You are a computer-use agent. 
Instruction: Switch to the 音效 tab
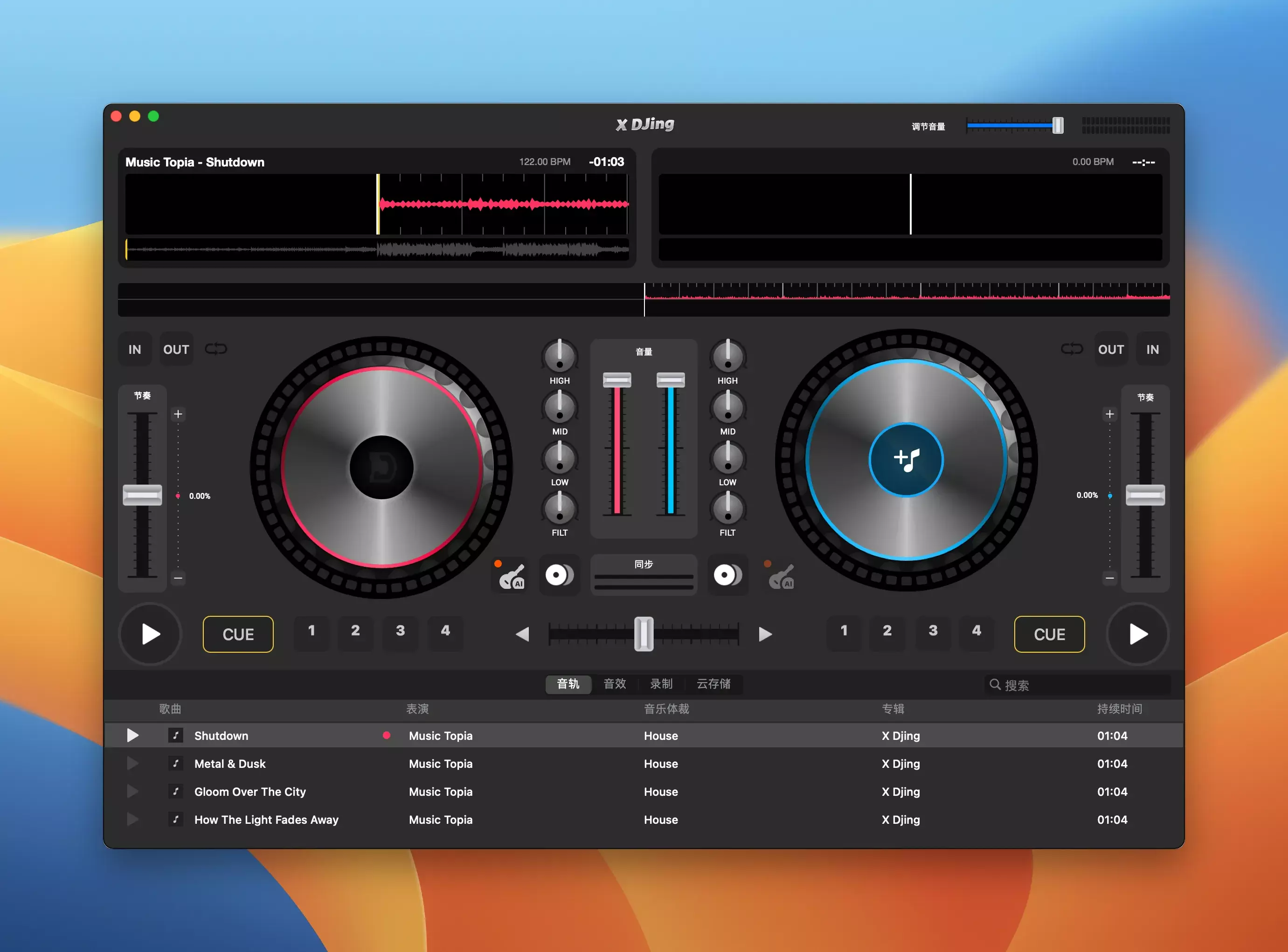tap(614, 684)
